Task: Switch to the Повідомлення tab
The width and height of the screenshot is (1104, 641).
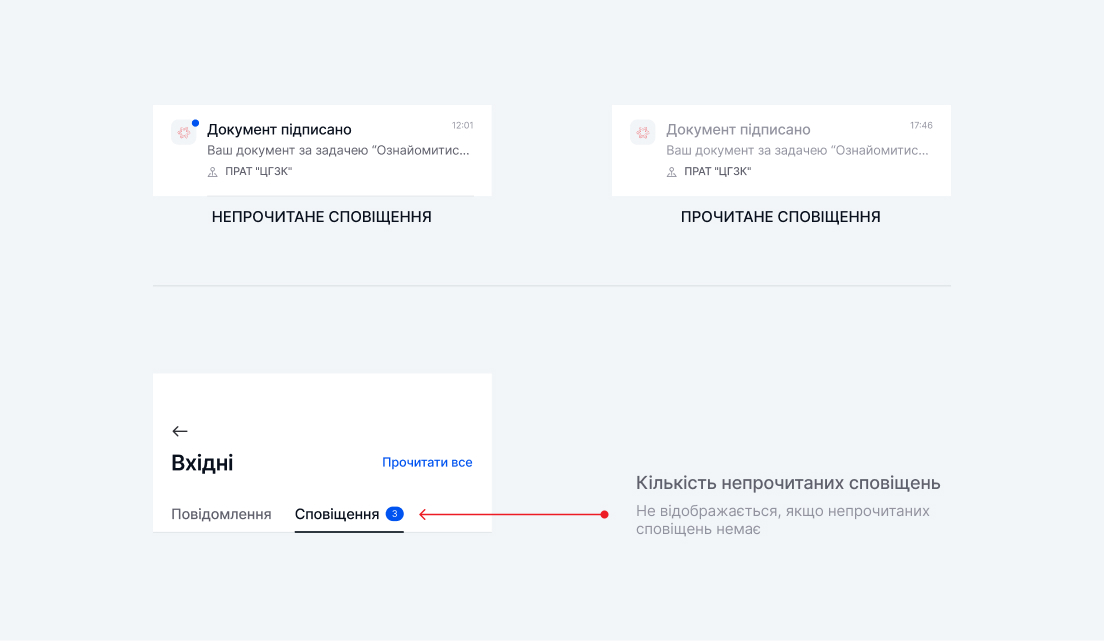Action: tap(221, 514)
